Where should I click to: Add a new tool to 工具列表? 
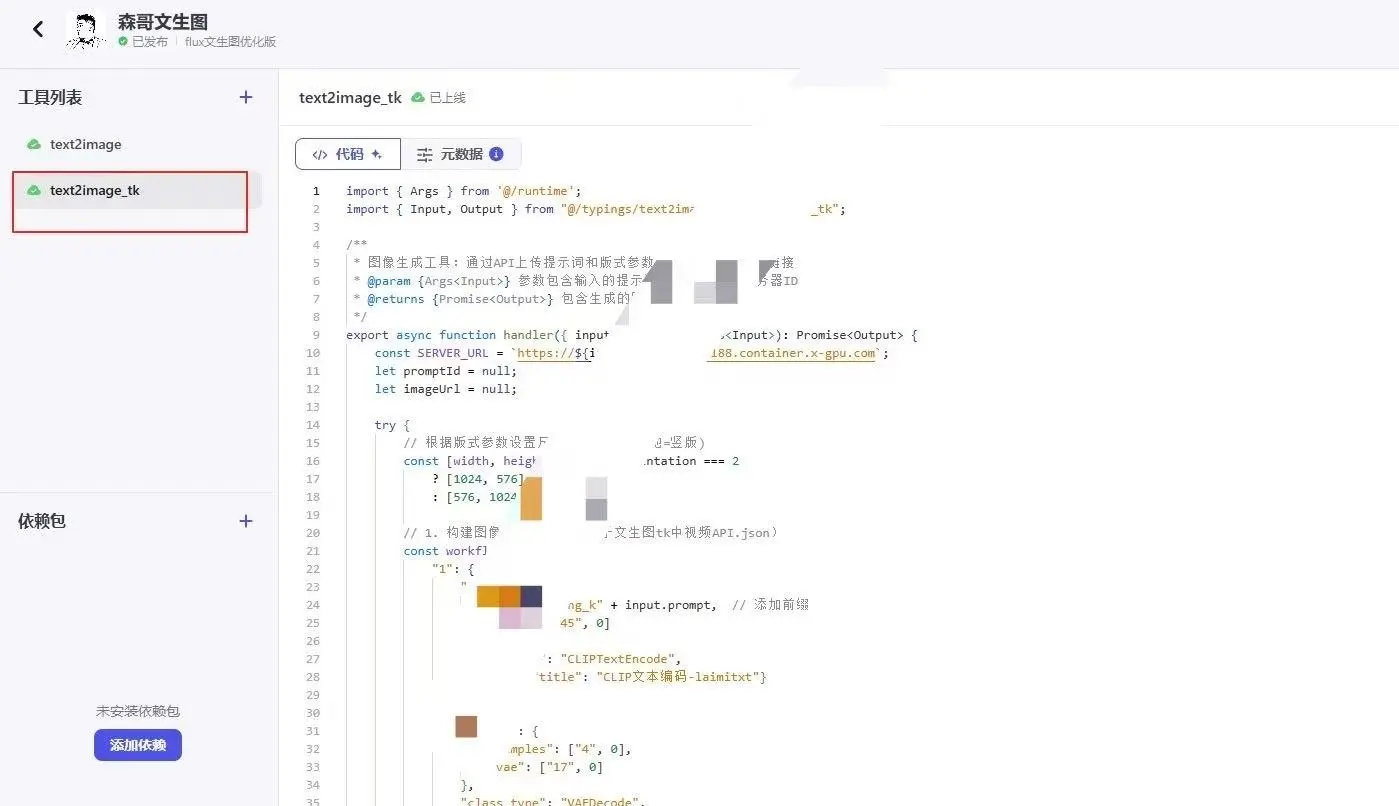coord(246,97)
